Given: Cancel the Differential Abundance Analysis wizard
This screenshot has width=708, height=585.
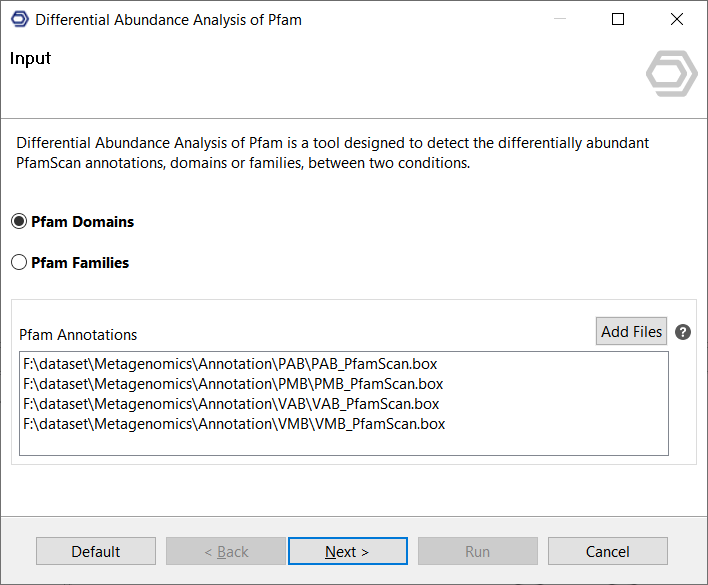Looking at the screenshot, I should (607, 551).
